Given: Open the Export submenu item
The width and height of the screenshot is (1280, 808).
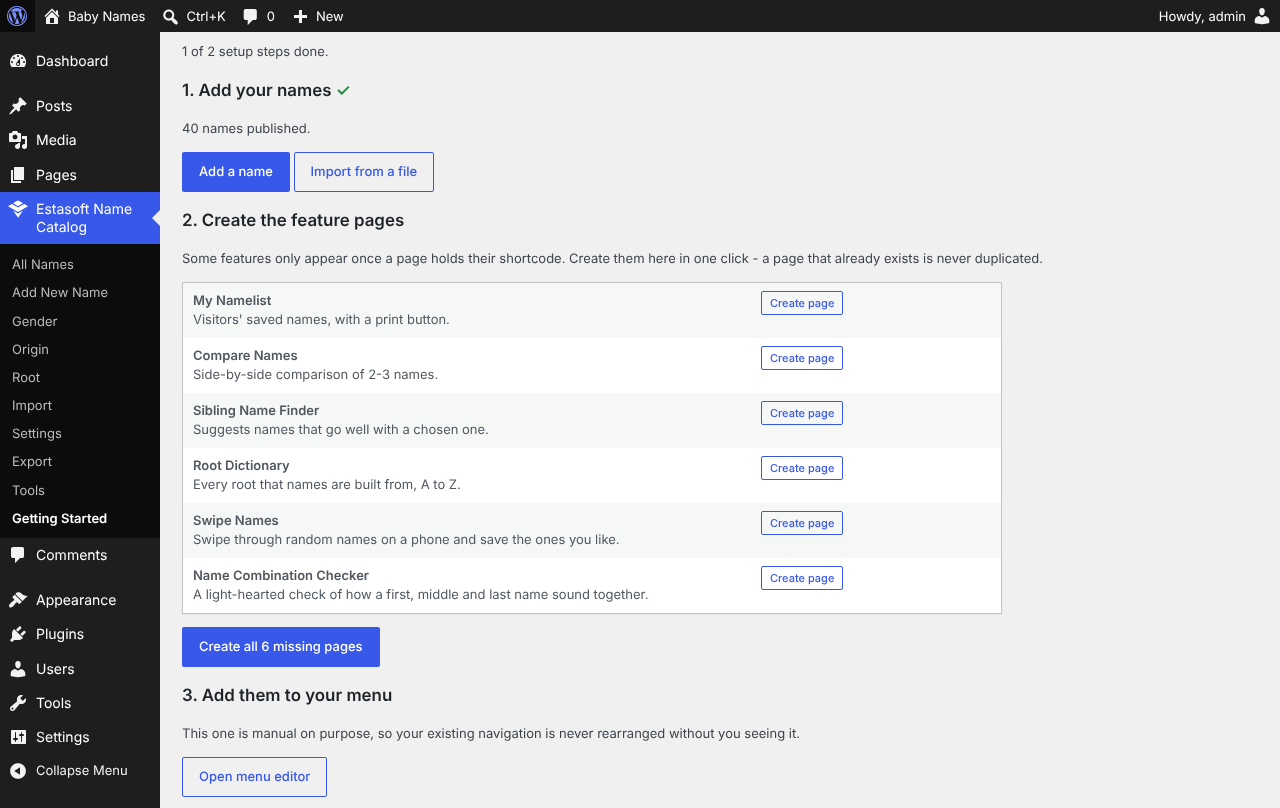Looking at the screenshot, I should 32,461.
